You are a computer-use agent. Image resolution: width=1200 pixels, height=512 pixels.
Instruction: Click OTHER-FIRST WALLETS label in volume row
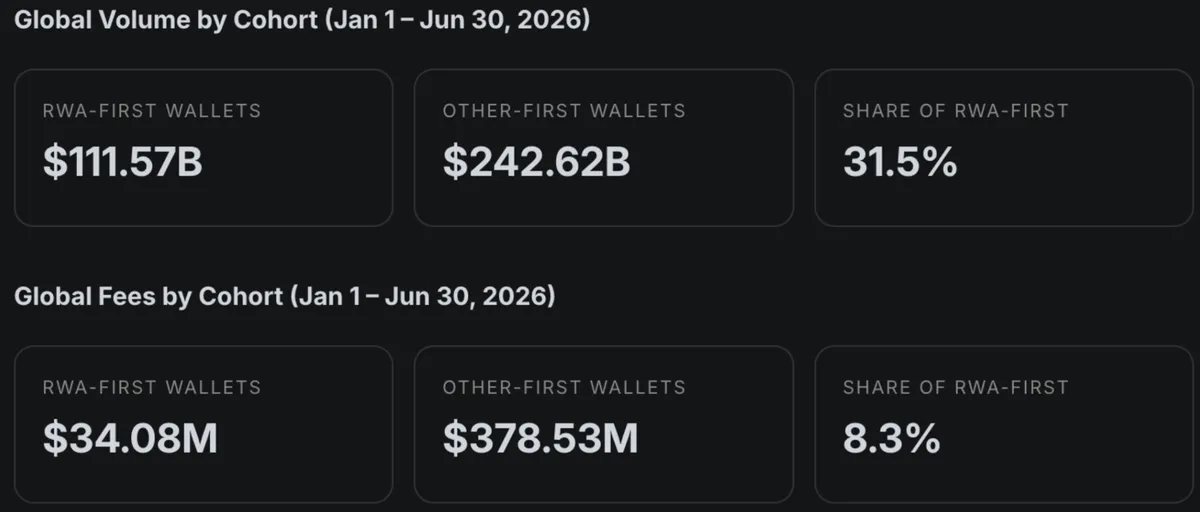point(565,111)
